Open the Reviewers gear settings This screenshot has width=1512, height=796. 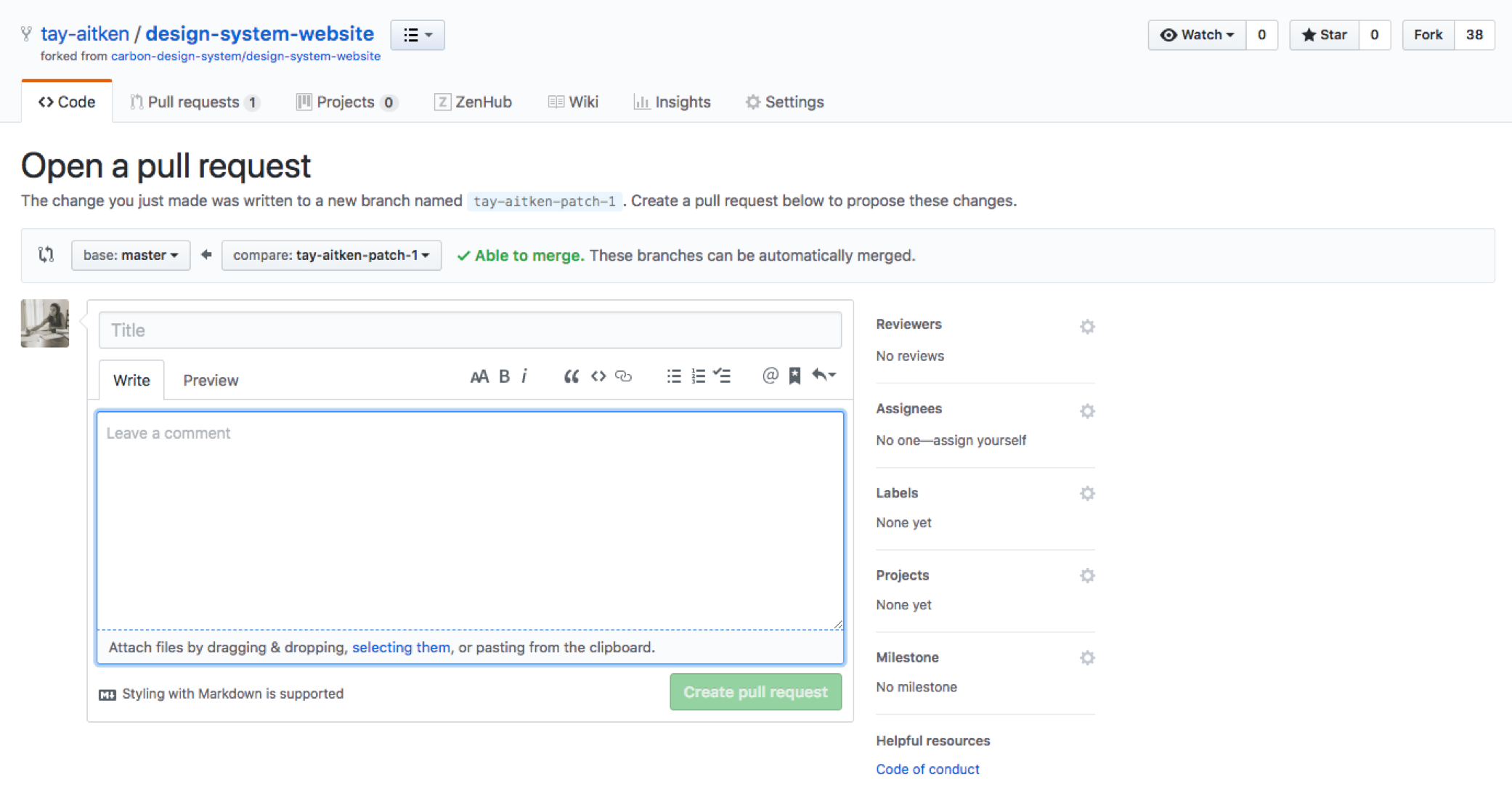coord(1087,327)
